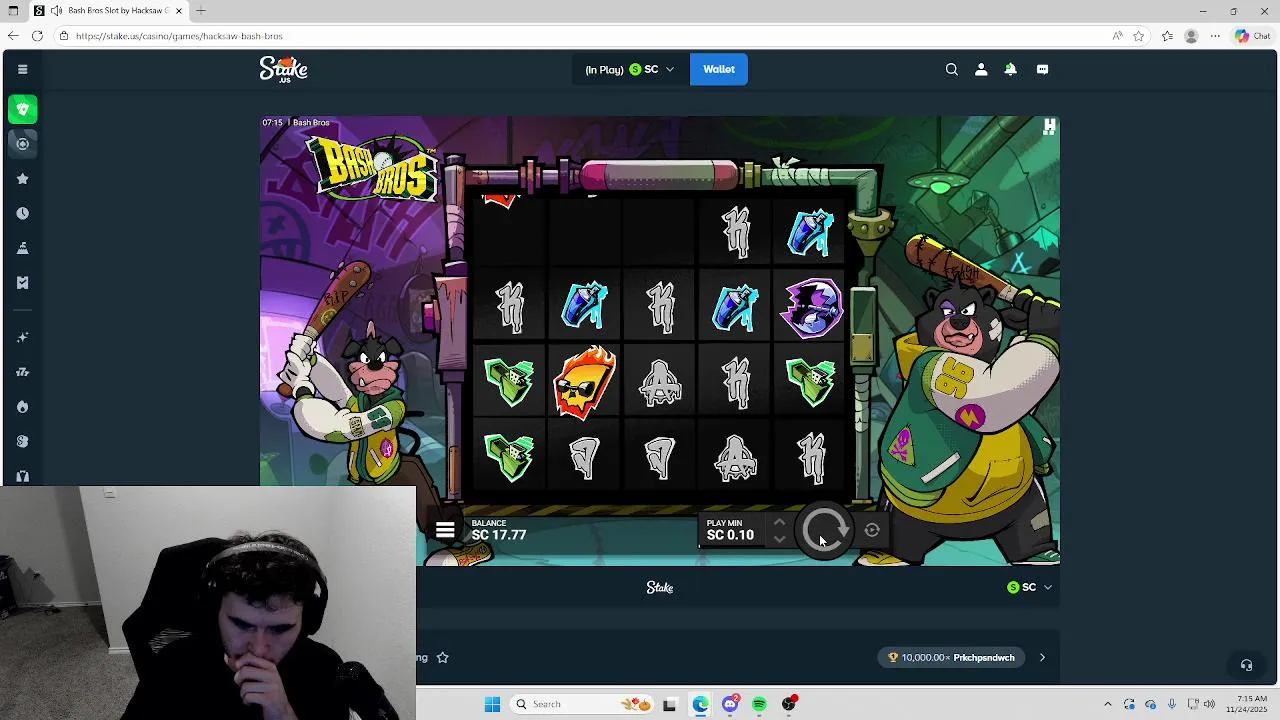Open the Wallet
The image size is (1280, 720).
718,69
